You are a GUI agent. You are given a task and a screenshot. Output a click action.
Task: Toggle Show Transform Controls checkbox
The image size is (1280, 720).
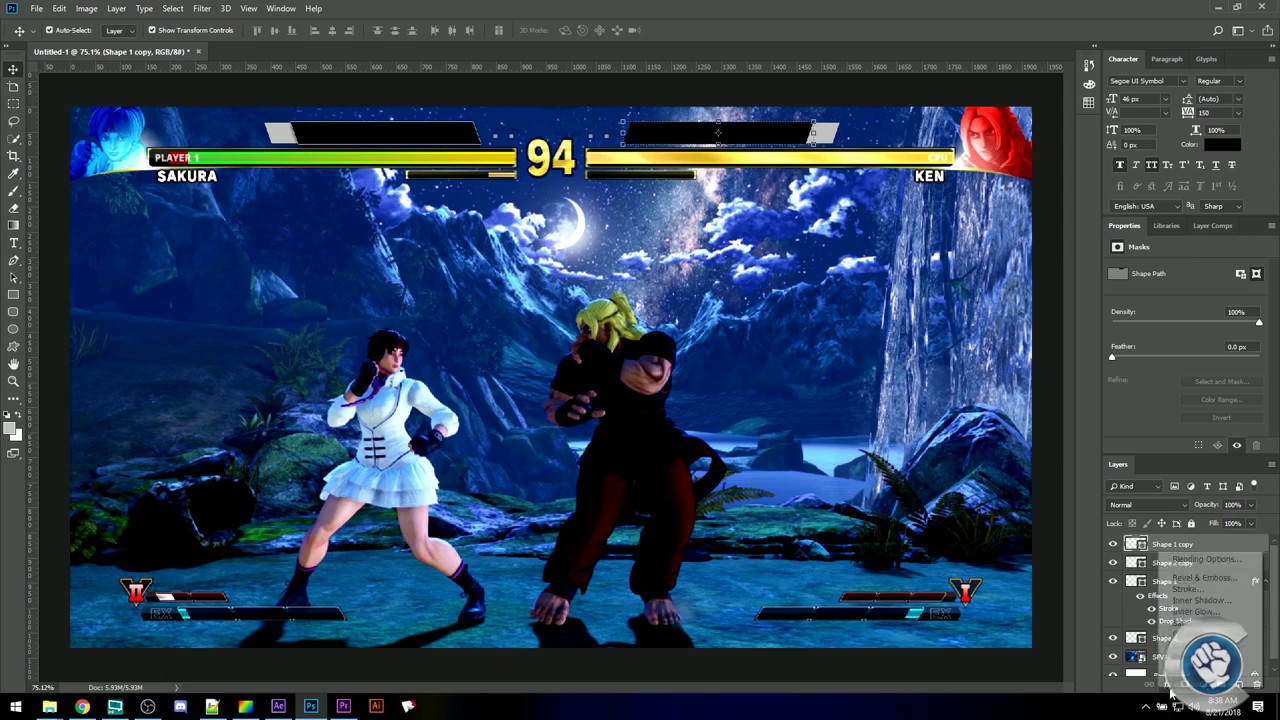tap(152, 30)
